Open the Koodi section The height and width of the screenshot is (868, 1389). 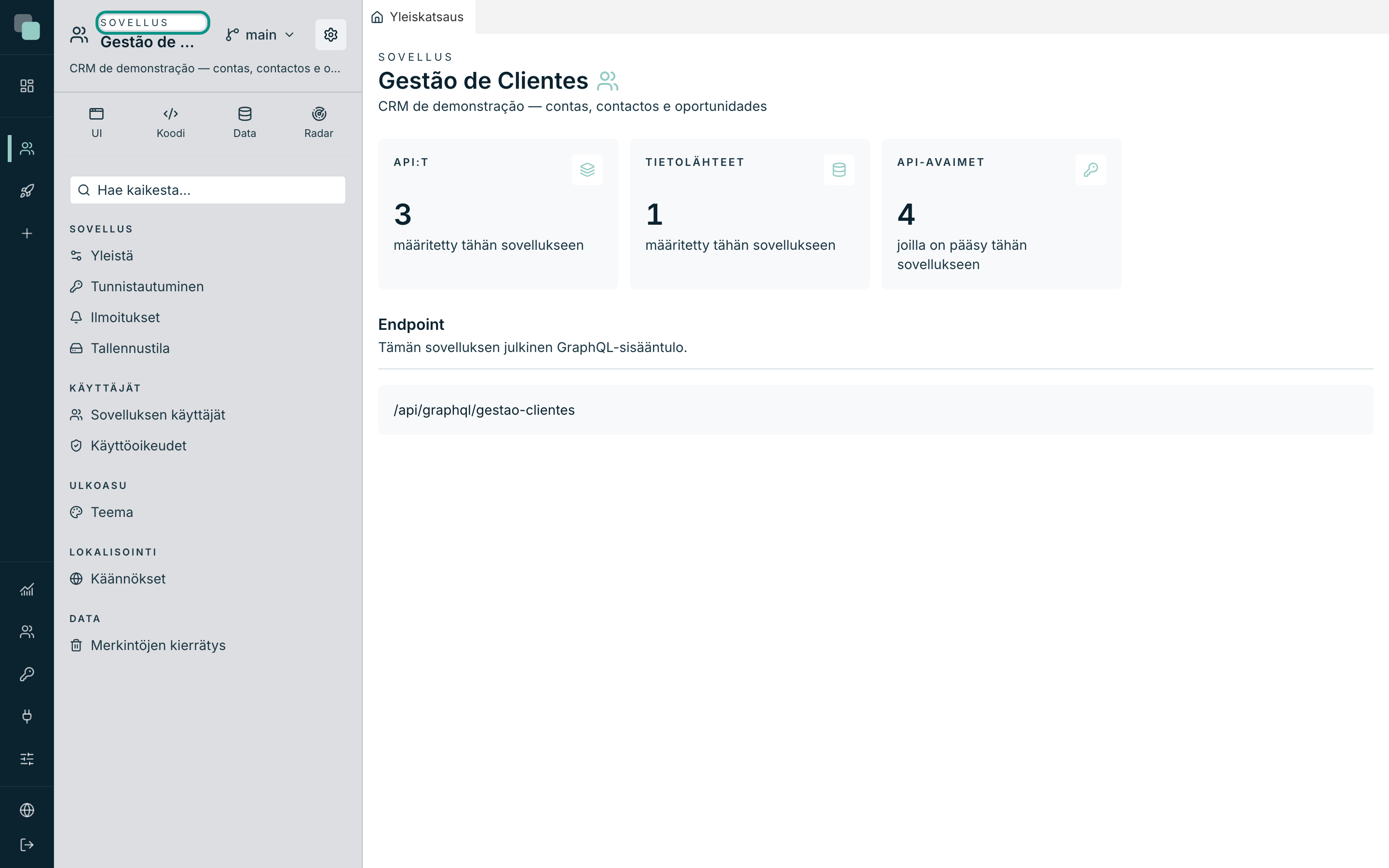click(170, 123)
